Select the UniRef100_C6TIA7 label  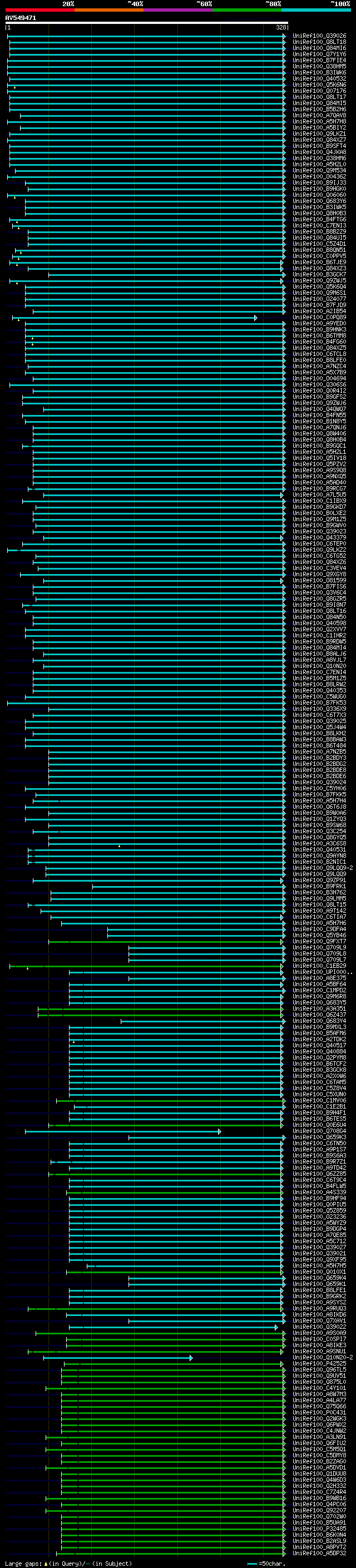click(319, 917)
